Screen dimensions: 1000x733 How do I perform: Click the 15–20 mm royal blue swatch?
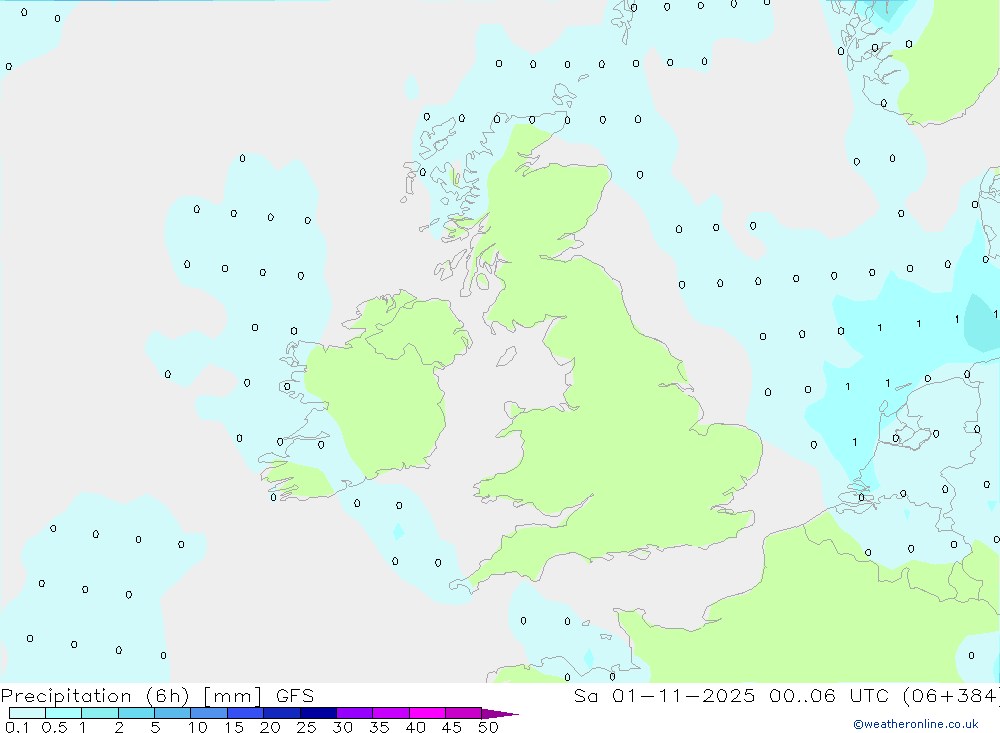[246, 713]
